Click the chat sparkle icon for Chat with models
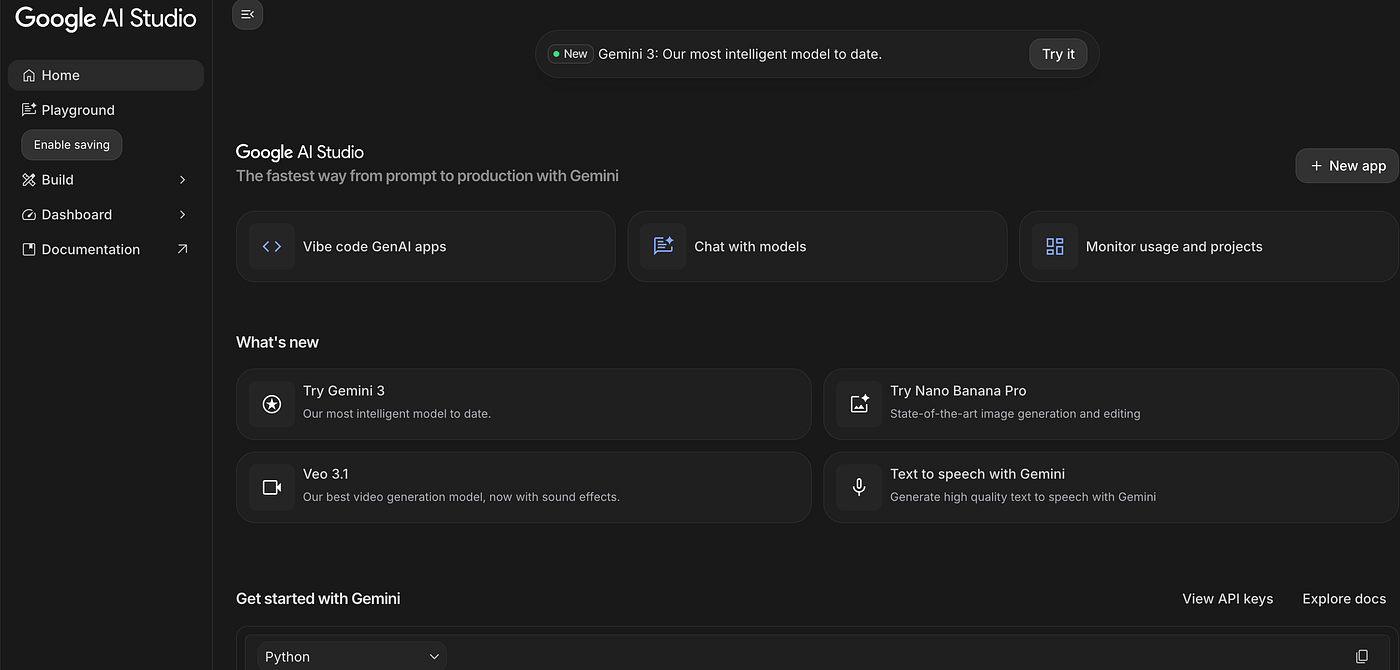 pos(663,247)
